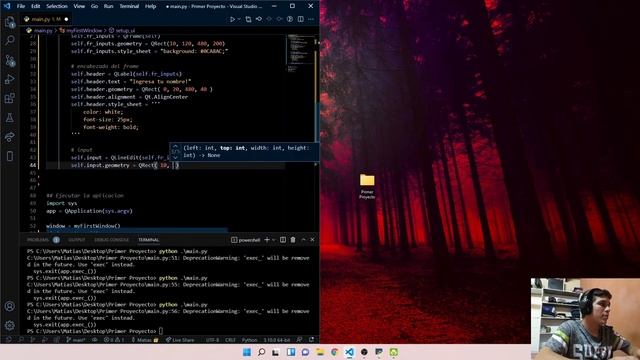Open the Widgets taskbar icon
Screen dimensions: 640x360
[291, 352]
